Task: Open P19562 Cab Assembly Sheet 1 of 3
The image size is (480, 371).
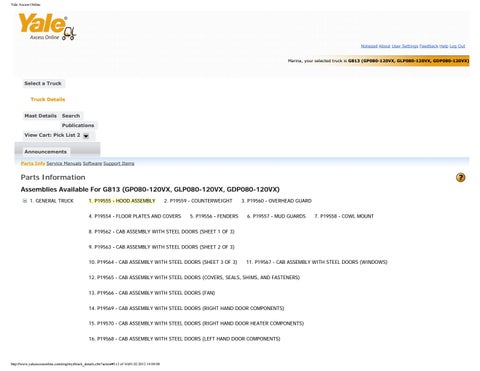Action: [x=161, y=231]
